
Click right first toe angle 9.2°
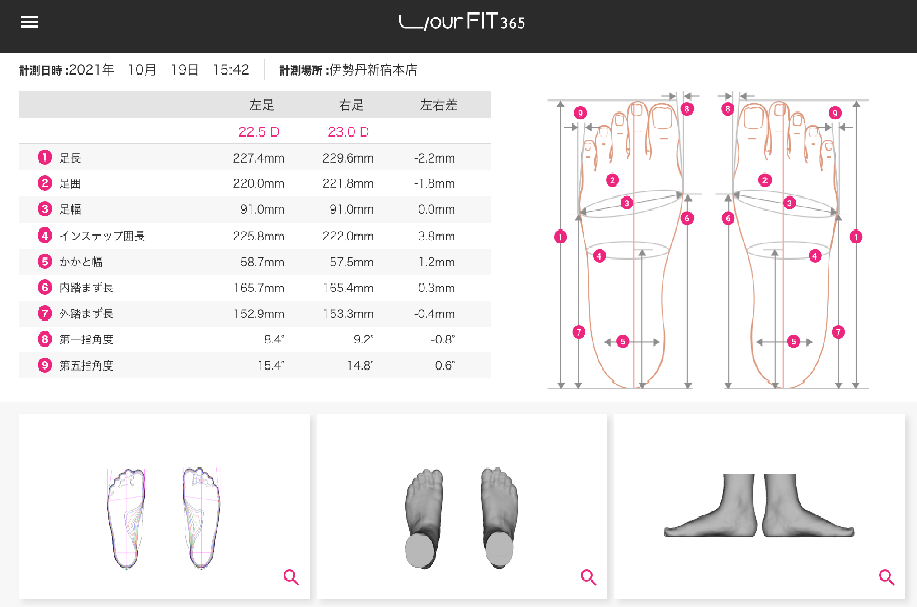pos(363,339)
